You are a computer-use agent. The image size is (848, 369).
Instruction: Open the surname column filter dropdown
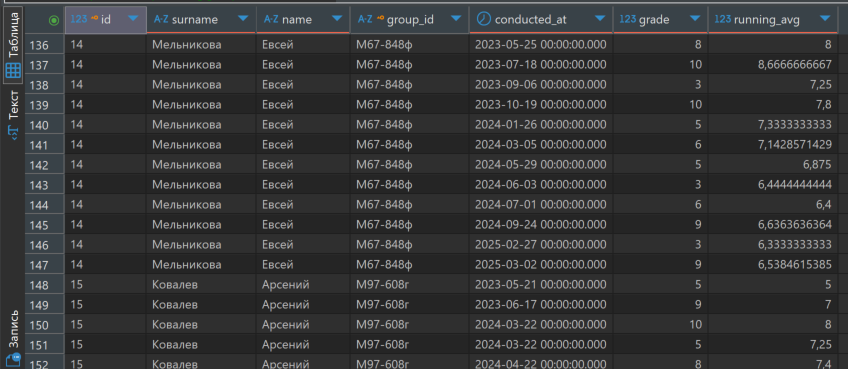coord(243,19)
